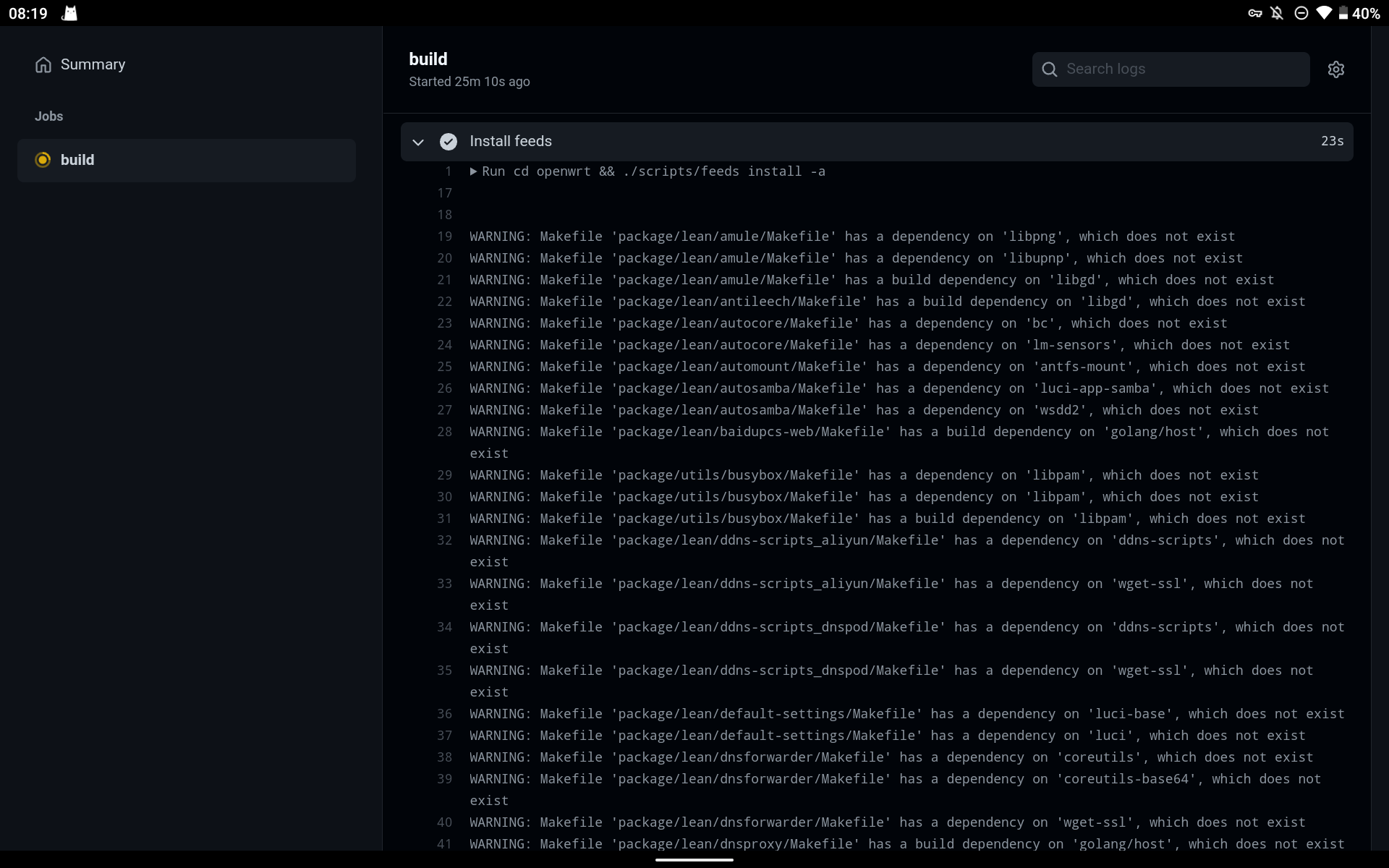Click the search magnifier icon
Image resolution: width=1389 pixels, height=868 pixels.
[x=1050, y=69]
